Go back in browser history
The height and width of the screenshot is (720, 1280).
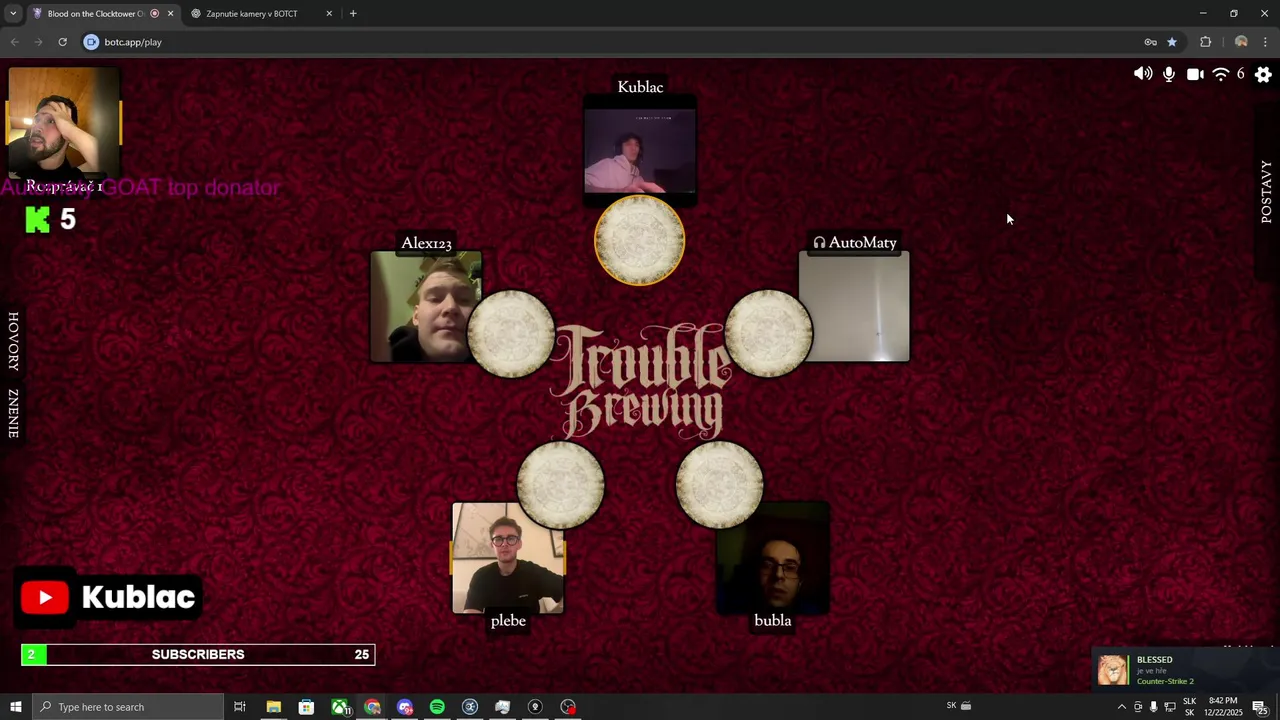coord(14,42)
